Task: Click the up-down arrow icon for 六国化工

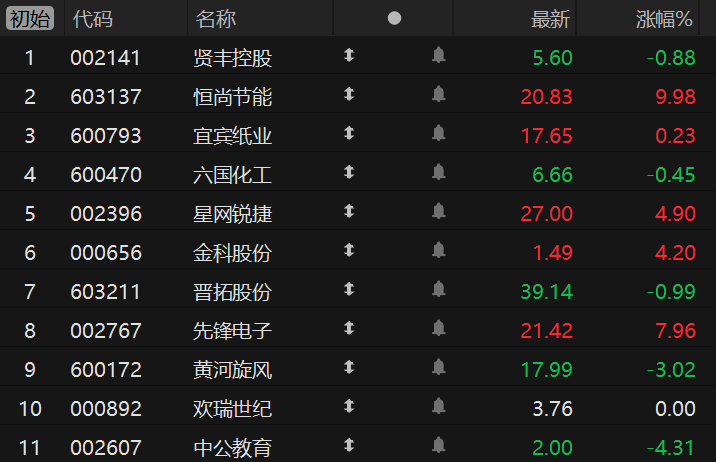Action: coord(349,172)
